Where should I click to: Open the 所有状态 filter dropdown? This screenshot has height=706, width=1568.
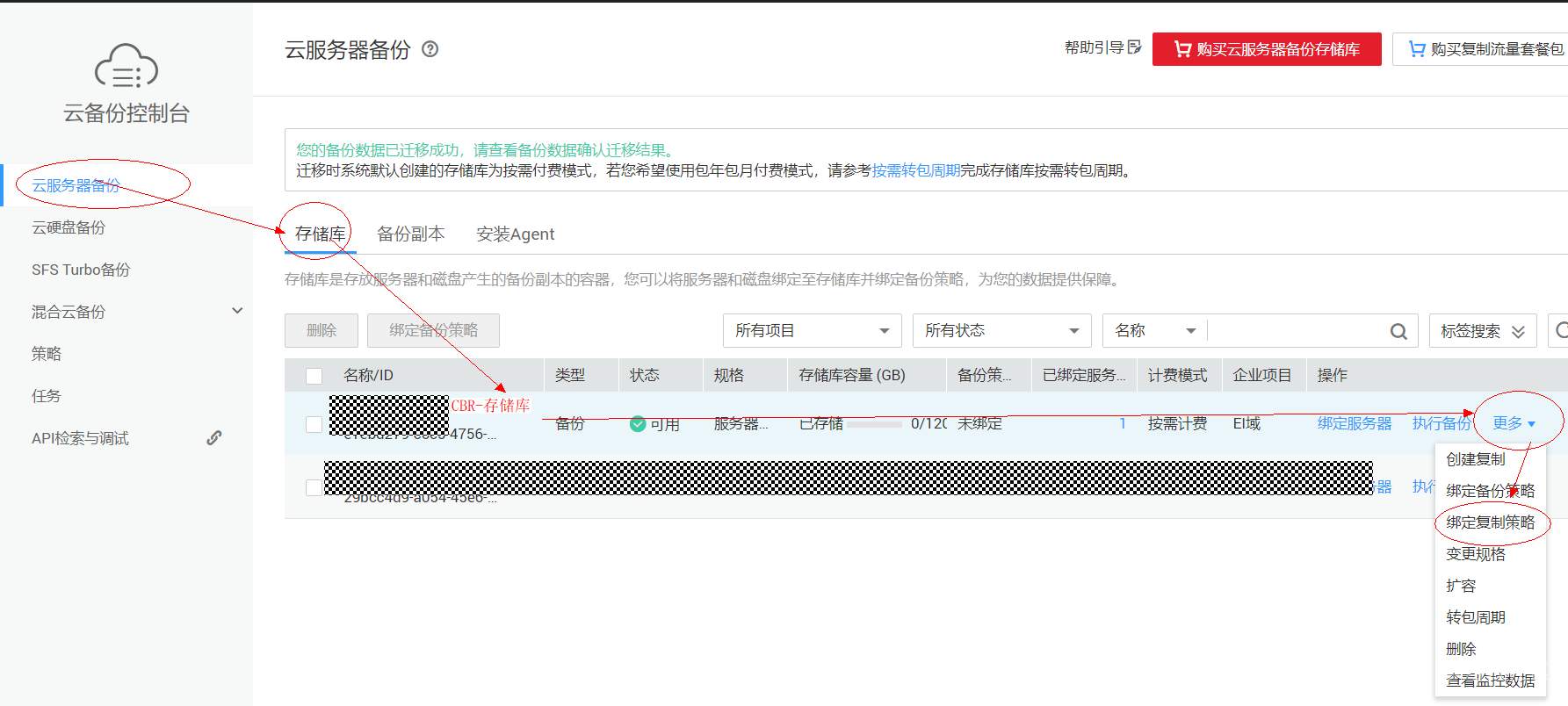point(1002,331)
